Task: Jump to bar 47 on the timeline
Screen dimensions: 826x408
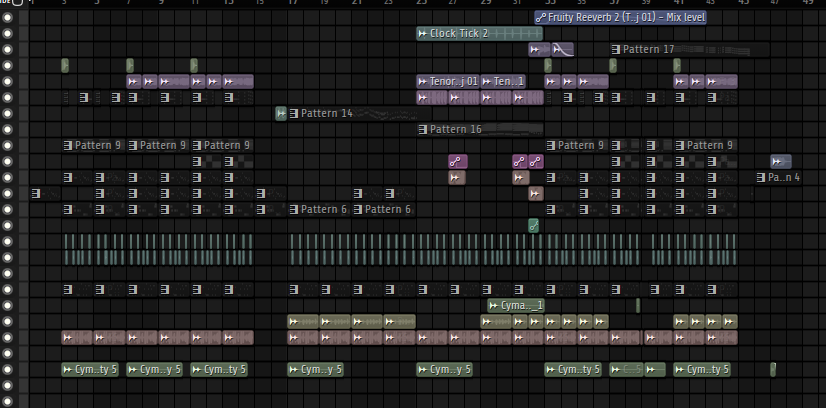Action: coord(775,3)
